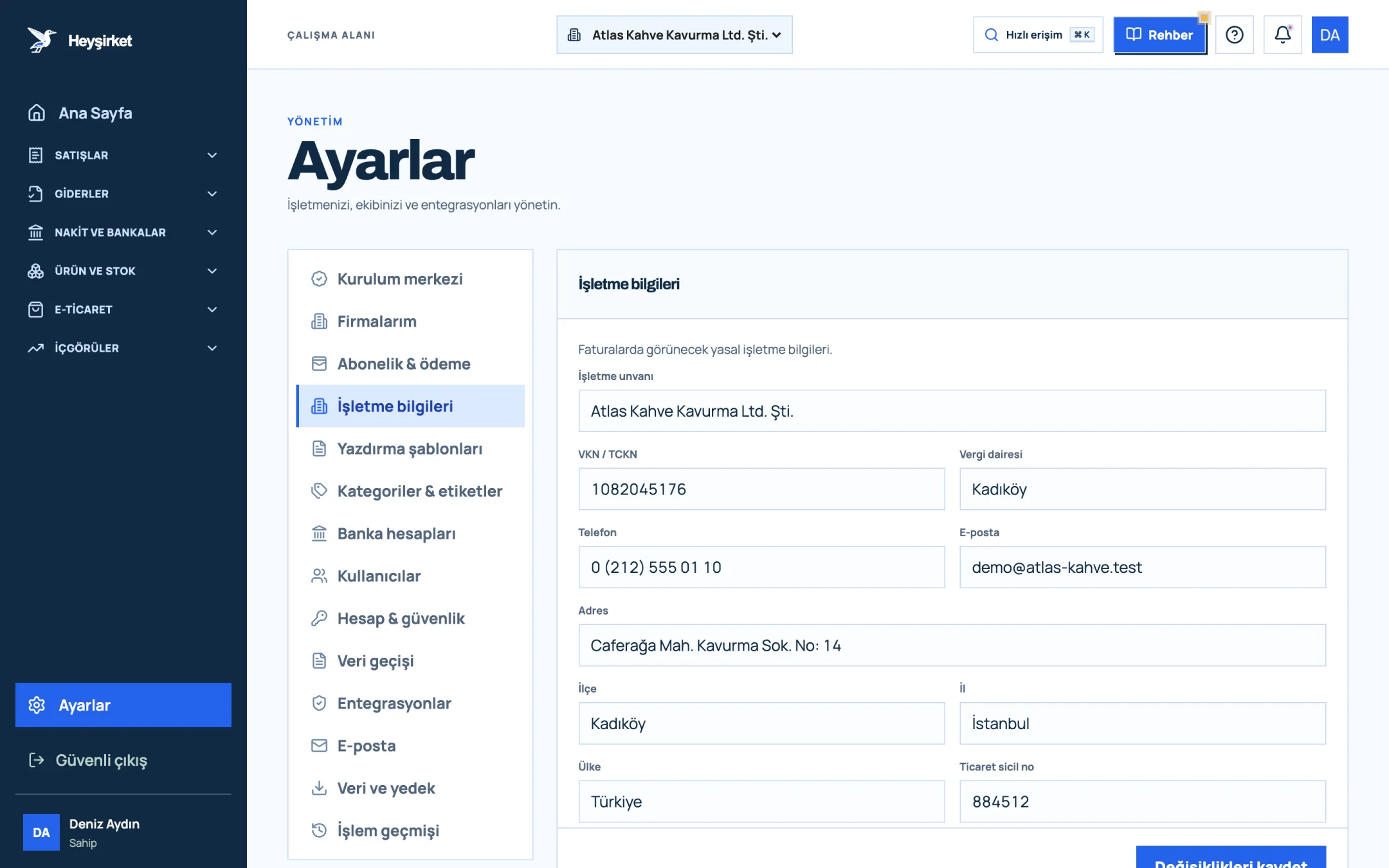The image size is (1389, 868).
Task: Expand the İÇGÖRÜLER sidebar section
Action: pos(123,348)
